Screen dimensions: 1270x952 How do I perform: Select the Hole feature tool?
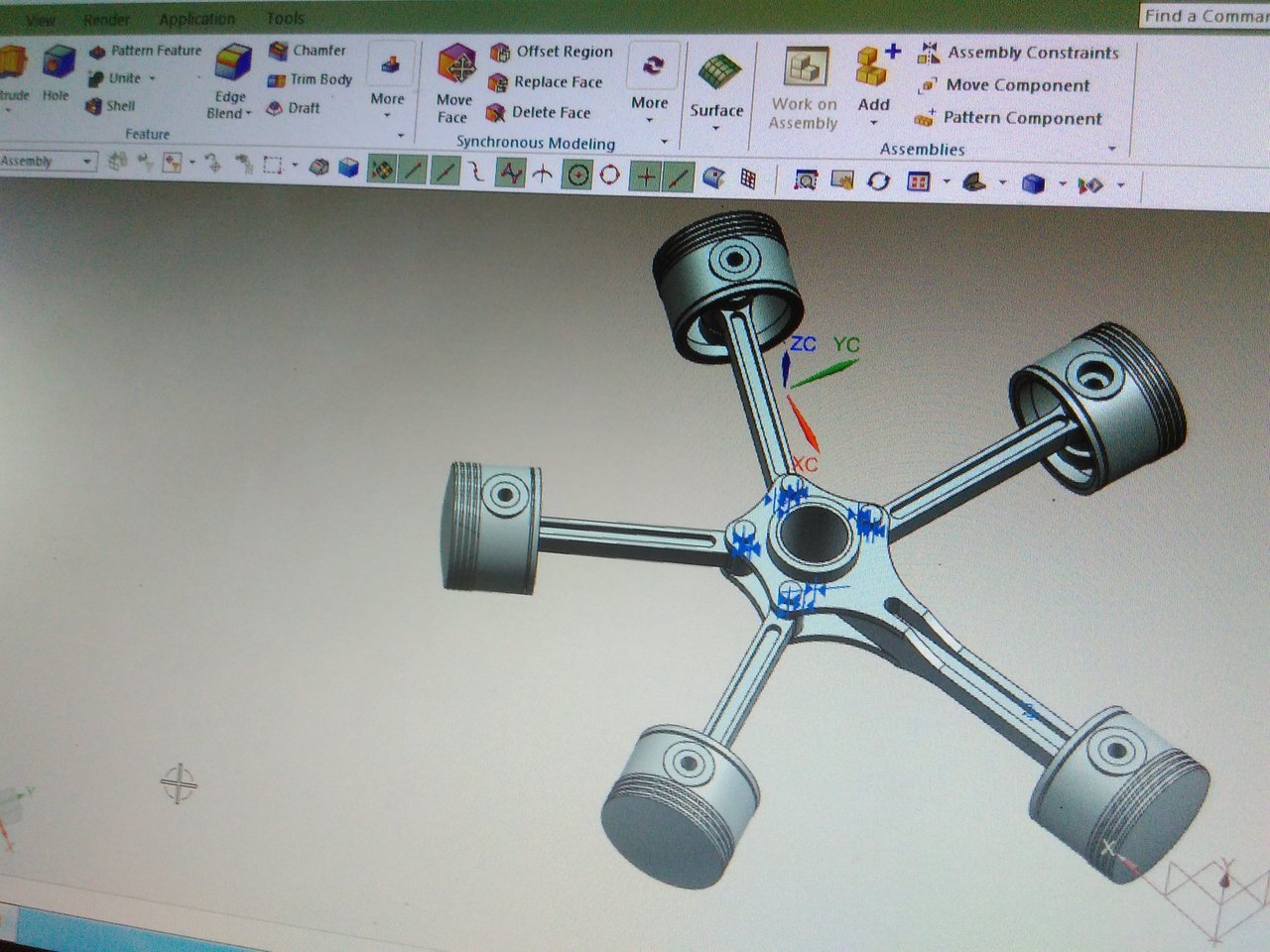pos(57,73)
